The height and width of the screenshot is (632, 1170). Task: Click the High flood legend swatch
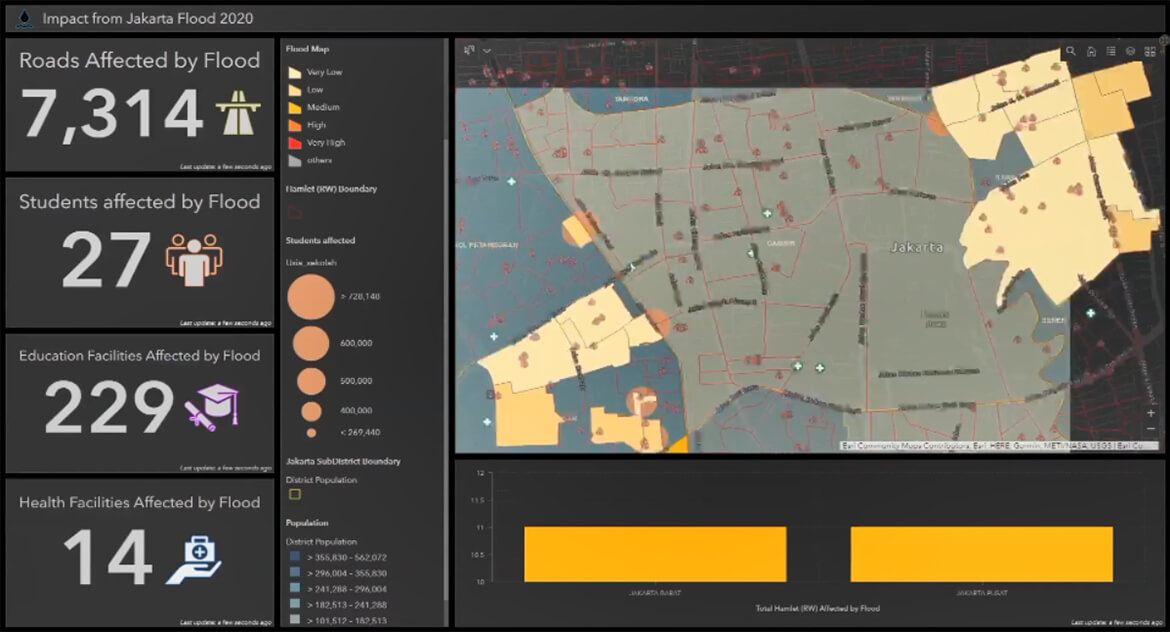tap(295, 125)
